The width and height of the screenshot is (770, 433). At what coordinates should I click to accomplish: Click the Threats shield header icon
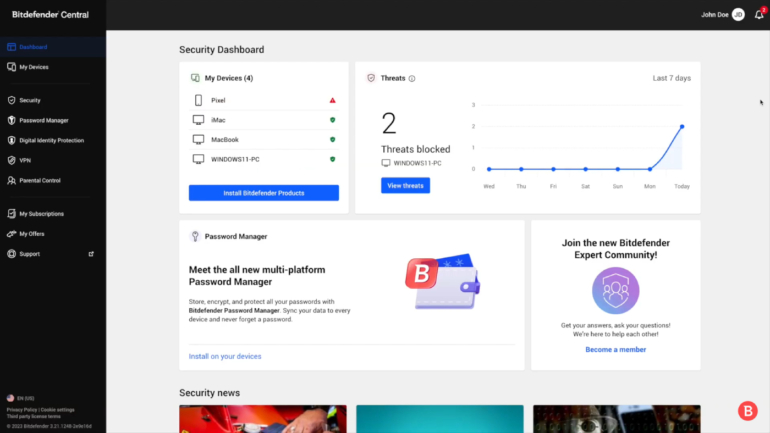pos(371,78)
